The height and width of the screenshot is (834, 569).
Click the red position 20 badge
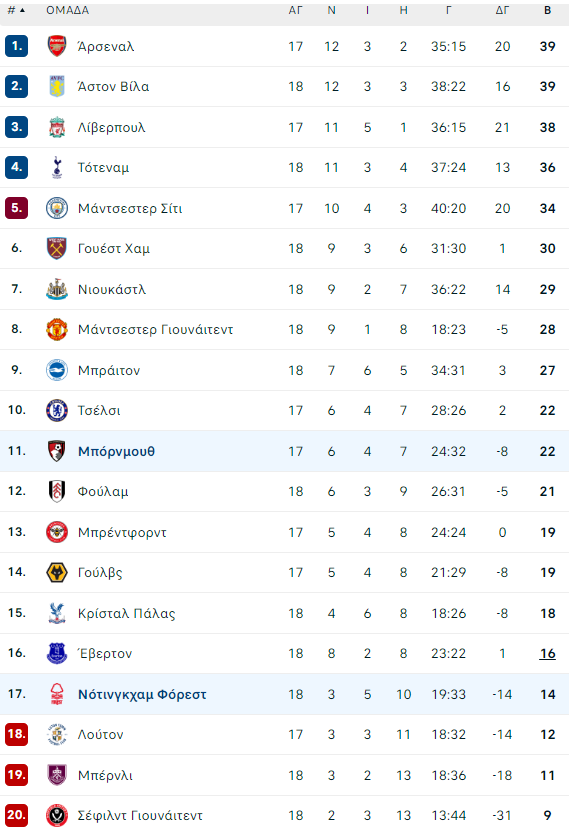point(16,815)
